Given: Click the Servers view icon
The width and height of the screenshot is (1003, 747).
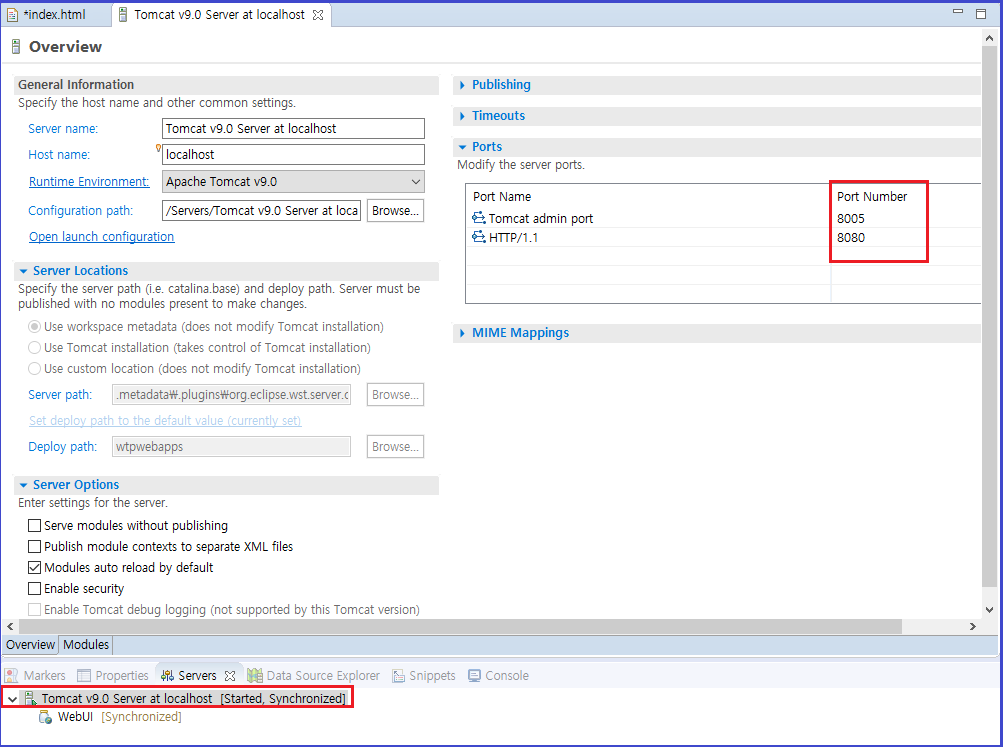Looking at the screenshot, I should [x=167, y=675].
